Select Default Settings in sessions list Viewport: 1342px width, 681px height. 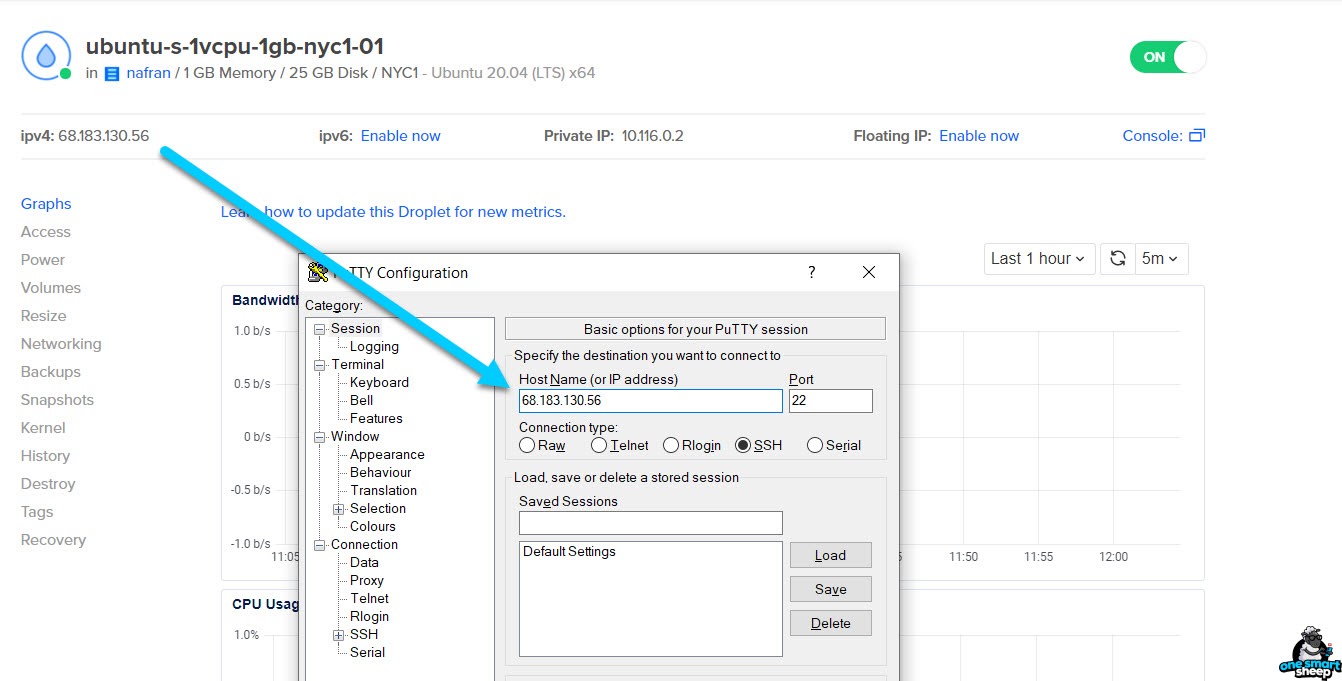pos(569,551)
